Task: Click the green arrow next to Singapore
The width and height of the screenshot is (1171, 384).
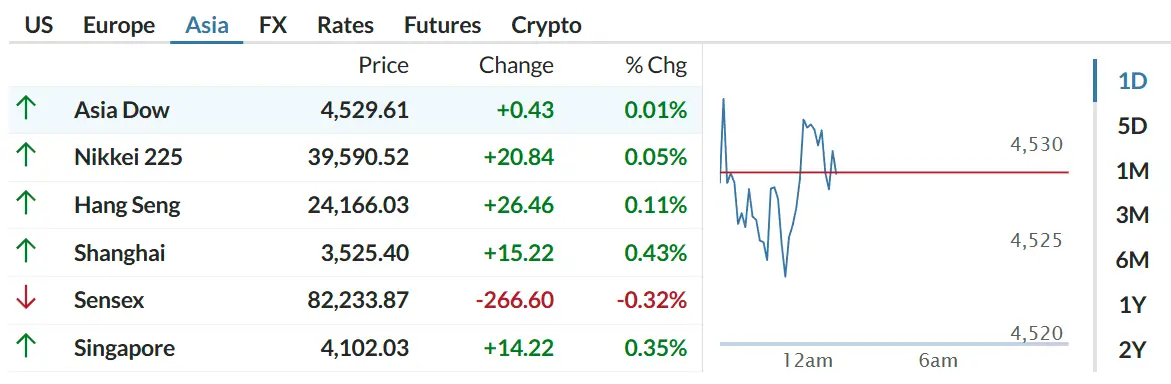Action: (25, 348)
